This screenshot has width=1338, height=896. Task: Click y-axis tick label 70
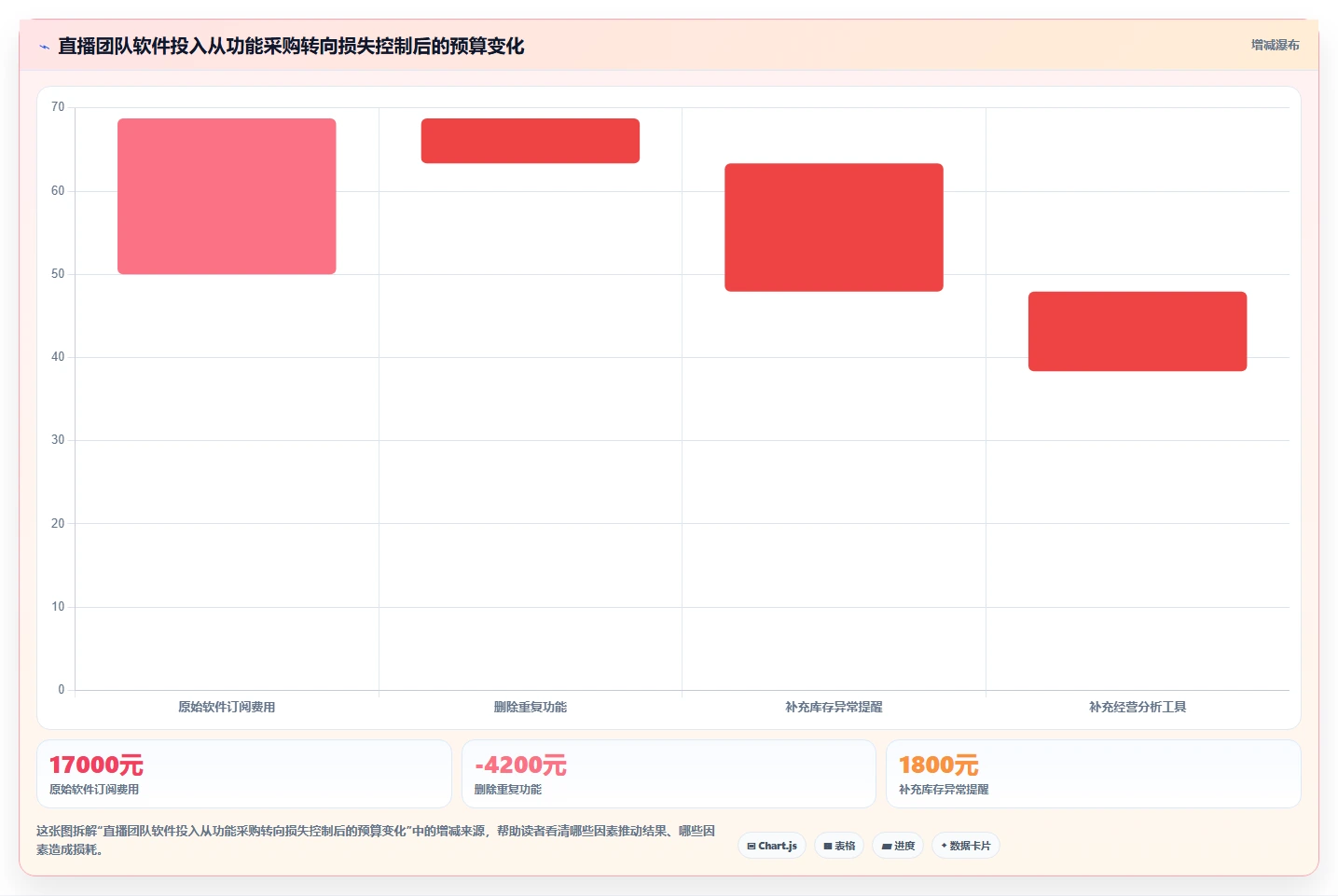(x=58, y=107)
